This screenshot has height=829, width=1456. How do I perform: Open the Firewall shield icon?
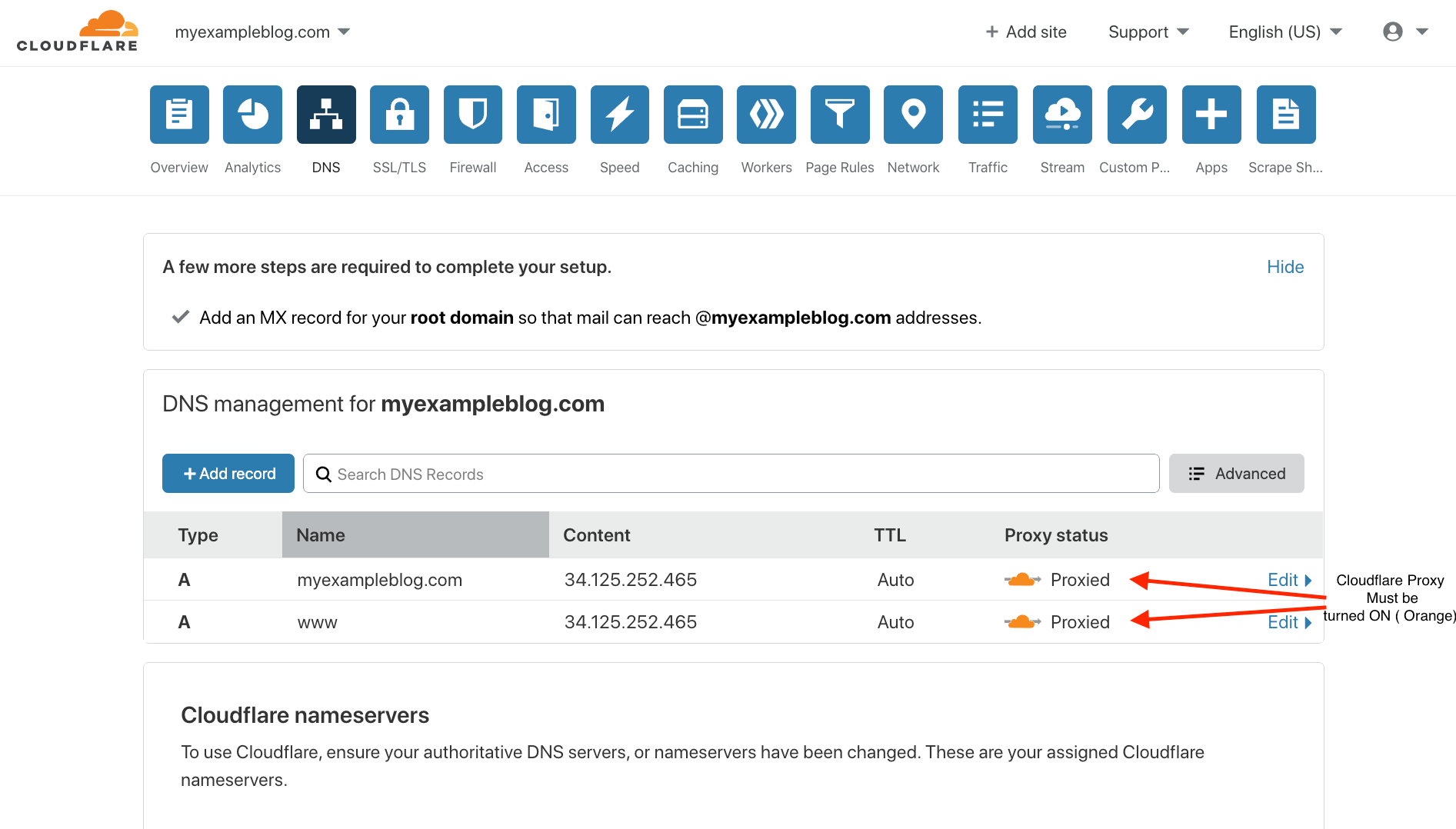tap(473, 115)
